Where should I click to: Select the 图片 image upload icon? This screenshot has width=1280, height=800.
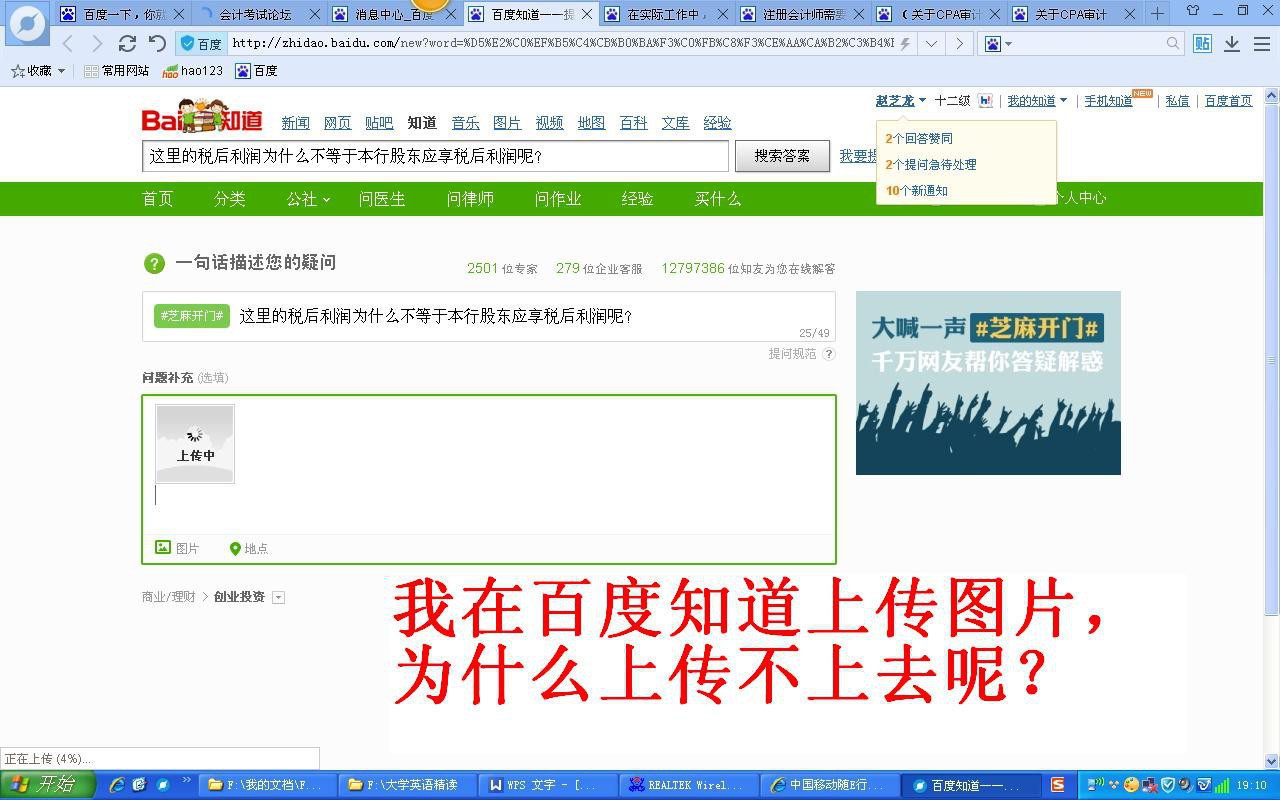(x=162, y=547)
